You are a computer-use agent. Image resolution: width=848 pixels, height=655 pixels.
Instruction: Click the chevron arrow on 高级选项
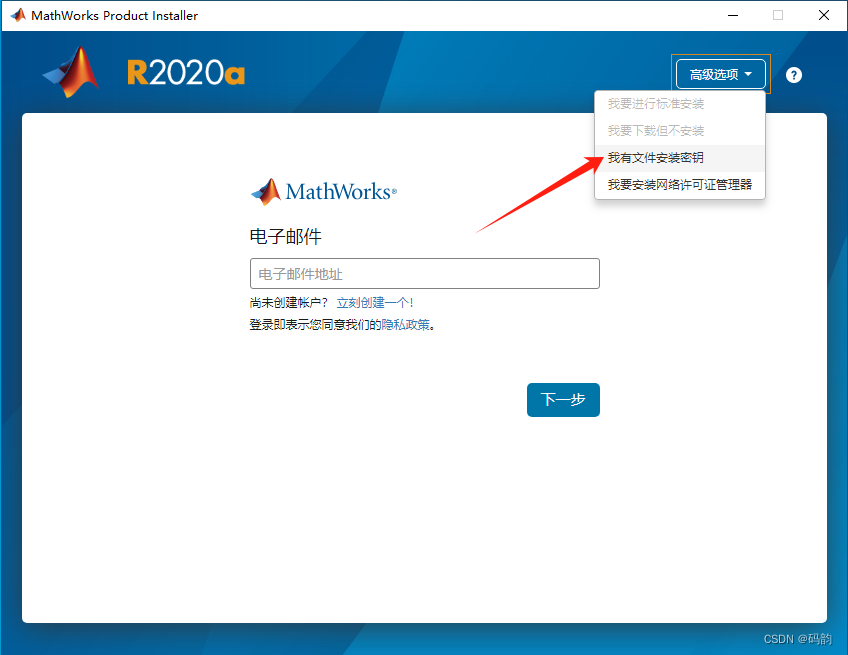(751, 74)
